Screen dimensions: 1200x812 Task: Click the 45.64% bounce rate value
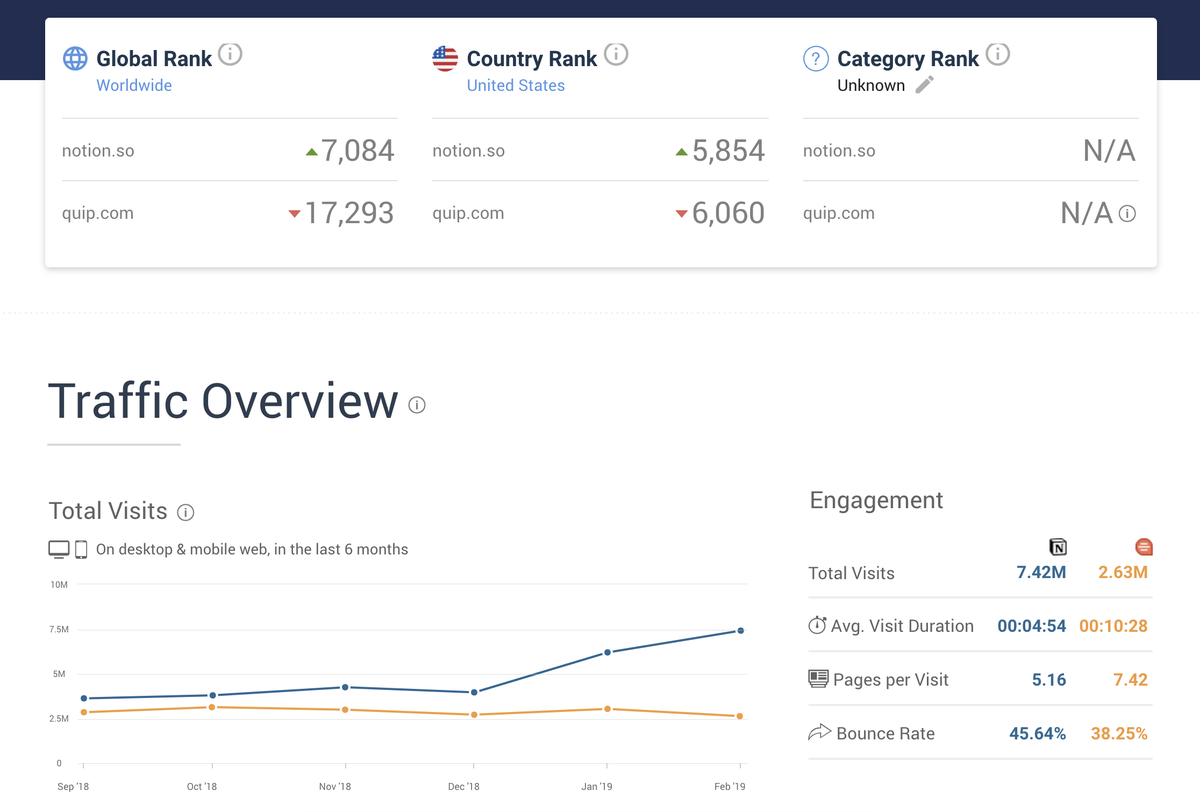click(x=1038, y=734)
